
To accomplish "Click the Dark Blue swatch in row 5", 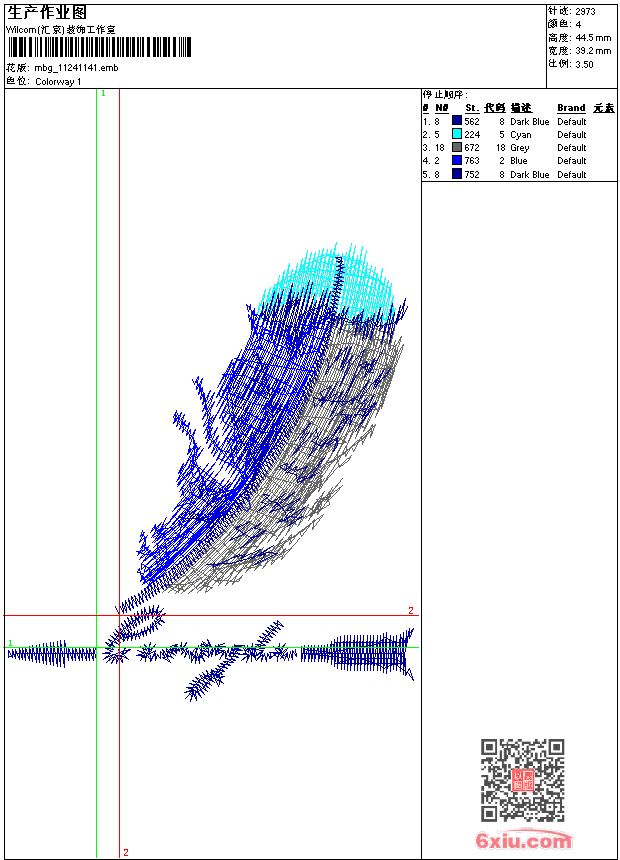I will point(457,174).
